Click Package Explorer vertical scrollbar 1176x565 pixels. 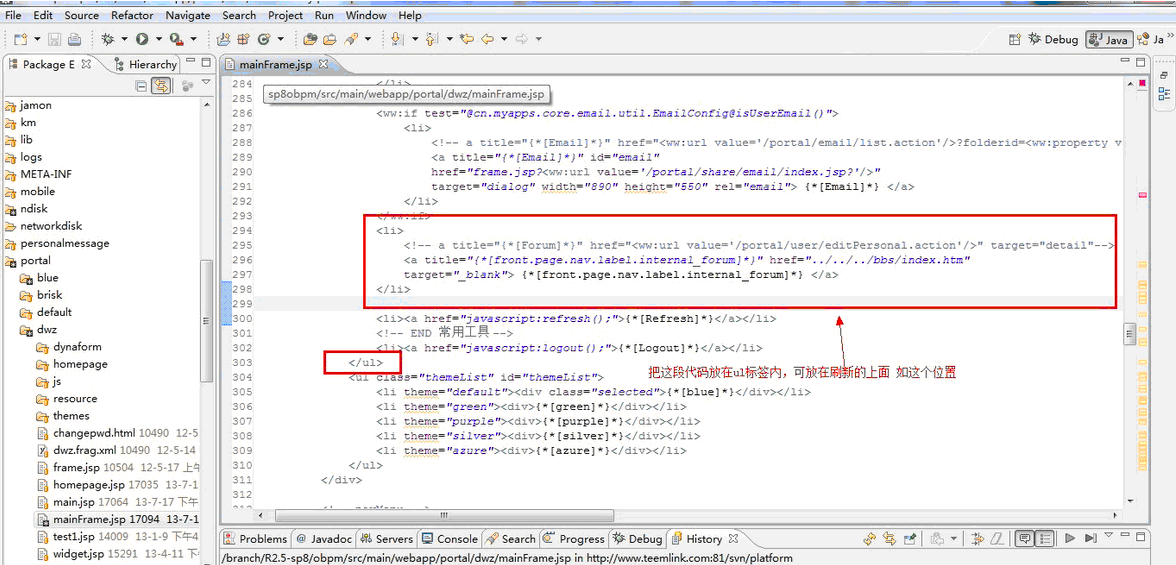(x=207, y=320)
